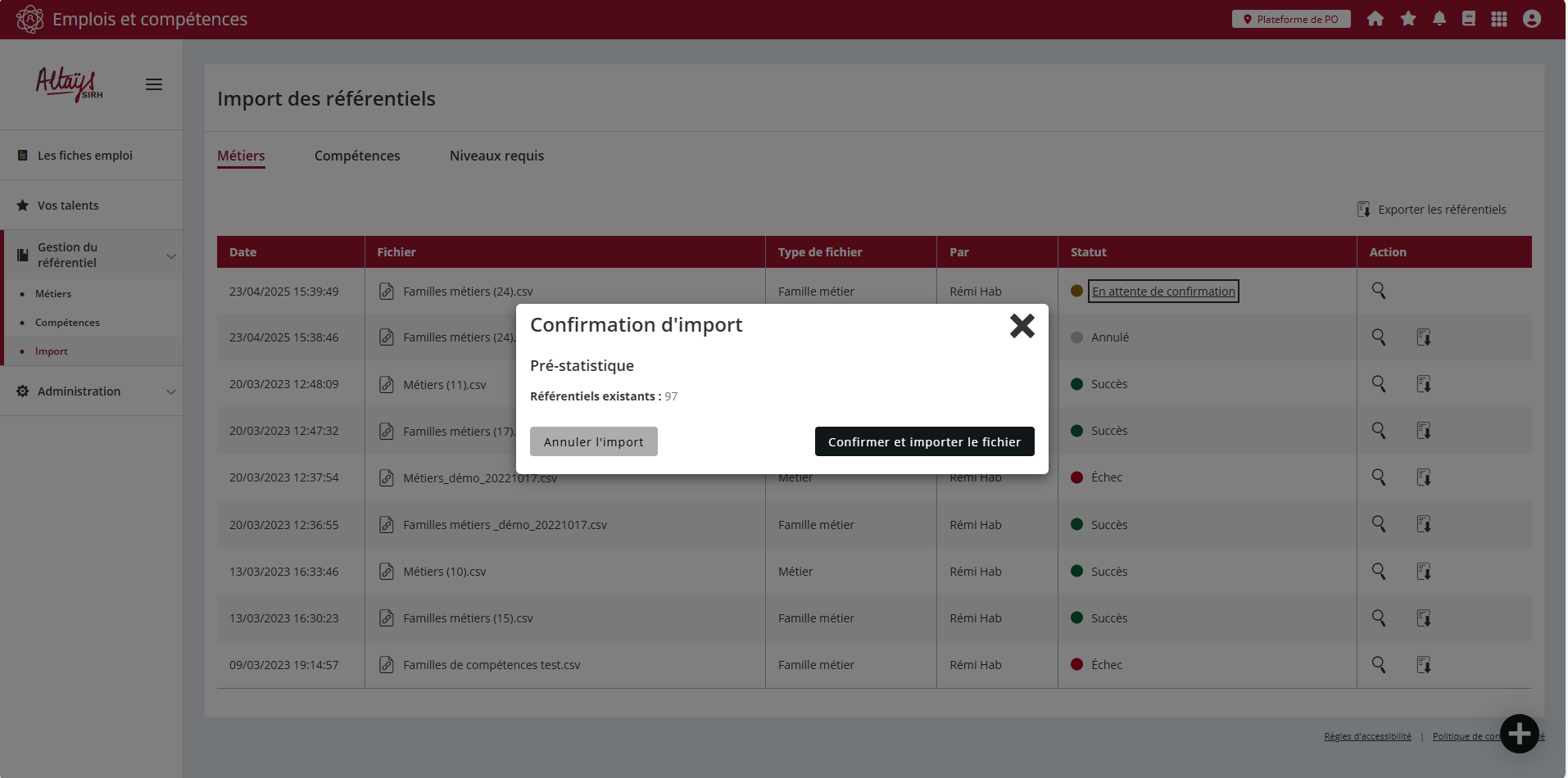Open favorites star icon in header
Image resolution: width=1568 pixels, height=778 pixels.
point(1407,19)
